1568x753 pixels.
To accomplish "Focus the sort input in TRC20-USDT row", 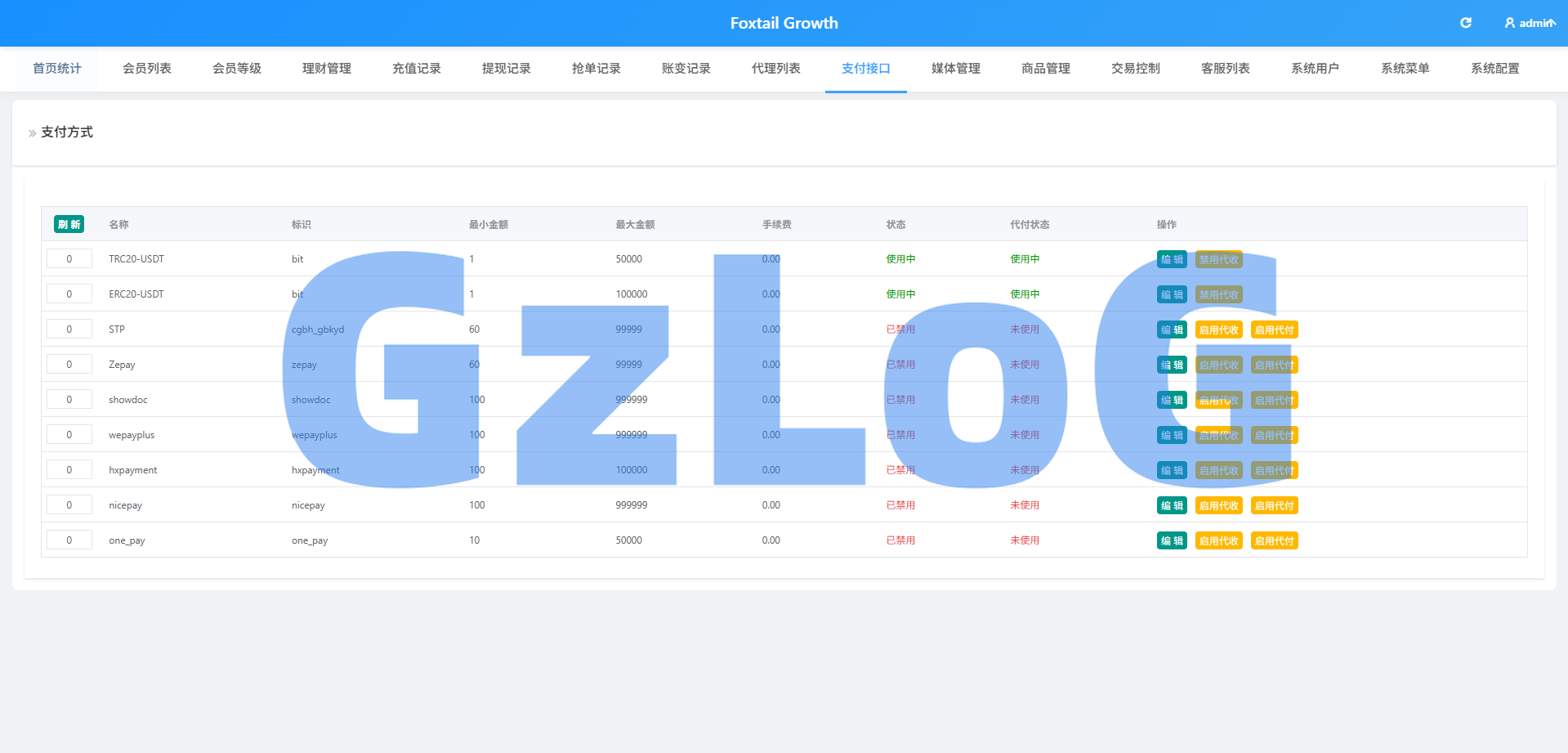I will [69, 259].
